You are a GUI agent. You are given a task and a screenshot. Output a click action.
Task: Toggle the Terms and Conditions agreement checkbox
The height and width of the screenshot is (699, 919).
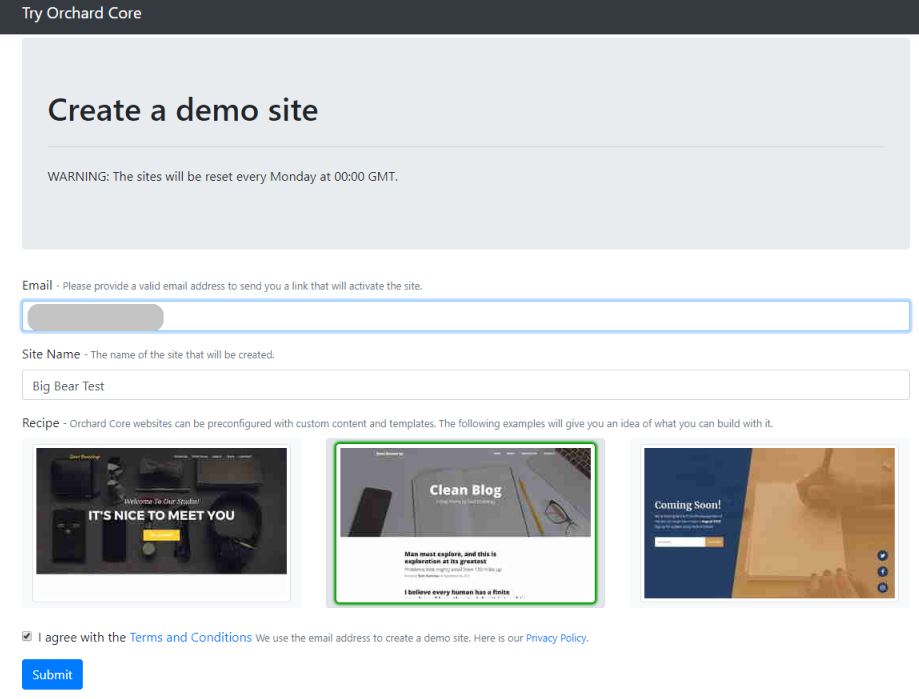click(27, 636)
